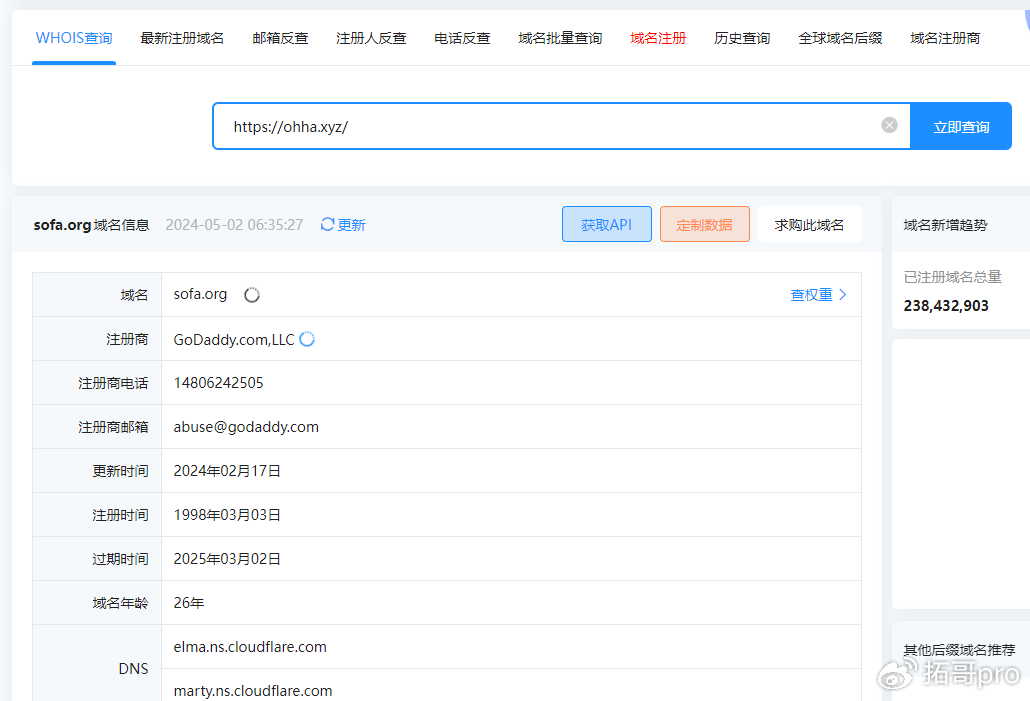Select the email abuse@godaddy.com
The width and height of the screenshot is (1030, 701).
pos(246,427)
